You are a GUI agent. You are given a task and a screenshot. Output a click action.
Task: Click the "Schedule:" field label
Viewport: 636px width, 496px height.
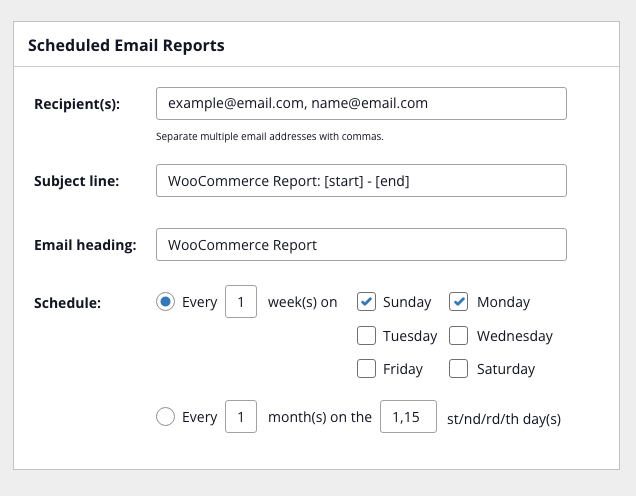click(67, 302)
